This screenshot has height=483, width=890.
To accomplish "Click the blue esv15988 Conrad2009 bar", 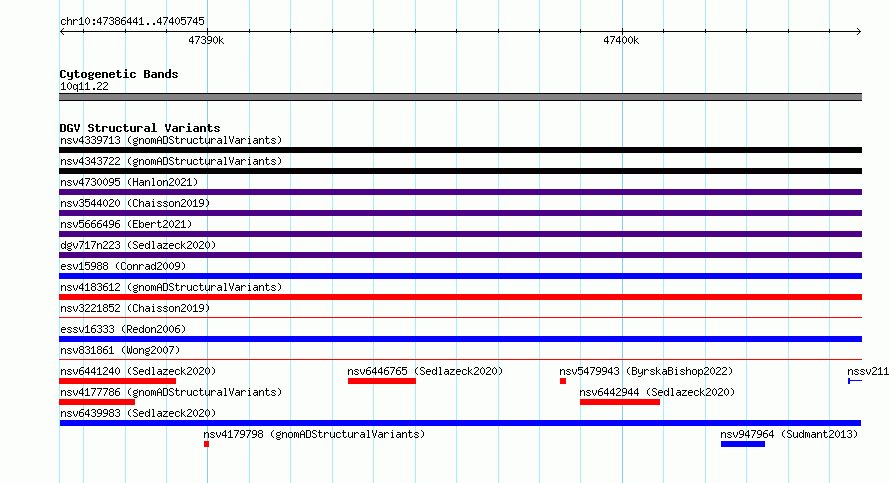I will click(460, 276).
